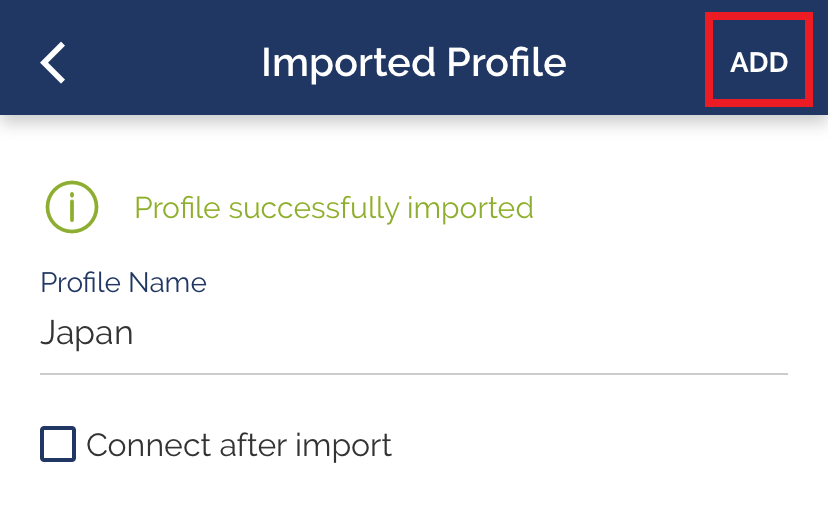This screenshot has width=828, height=516.
Task: Tap the ADD button in header
Action: click(x=759, y=62)
